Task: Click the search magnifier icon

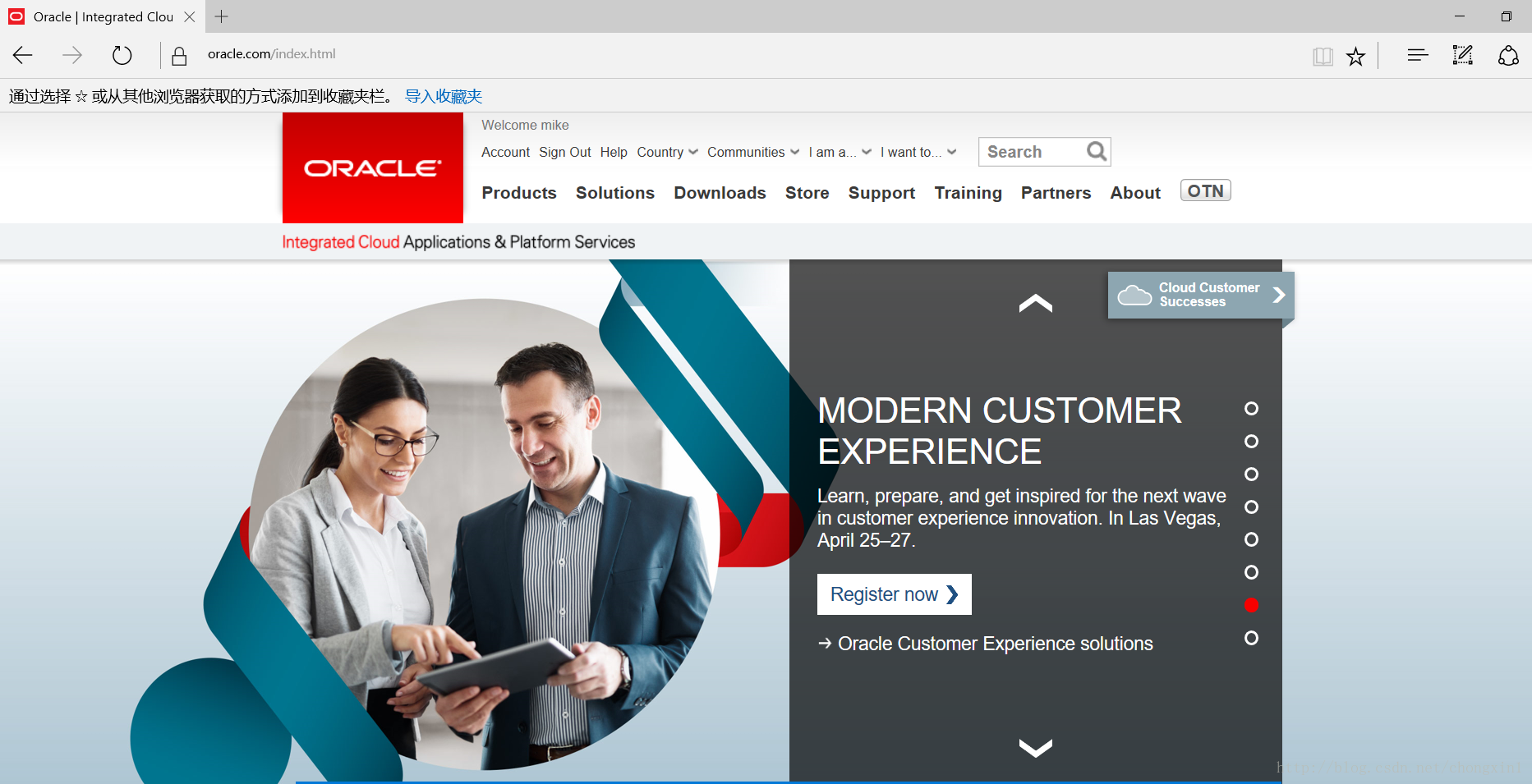Action: coord(1096,151)
